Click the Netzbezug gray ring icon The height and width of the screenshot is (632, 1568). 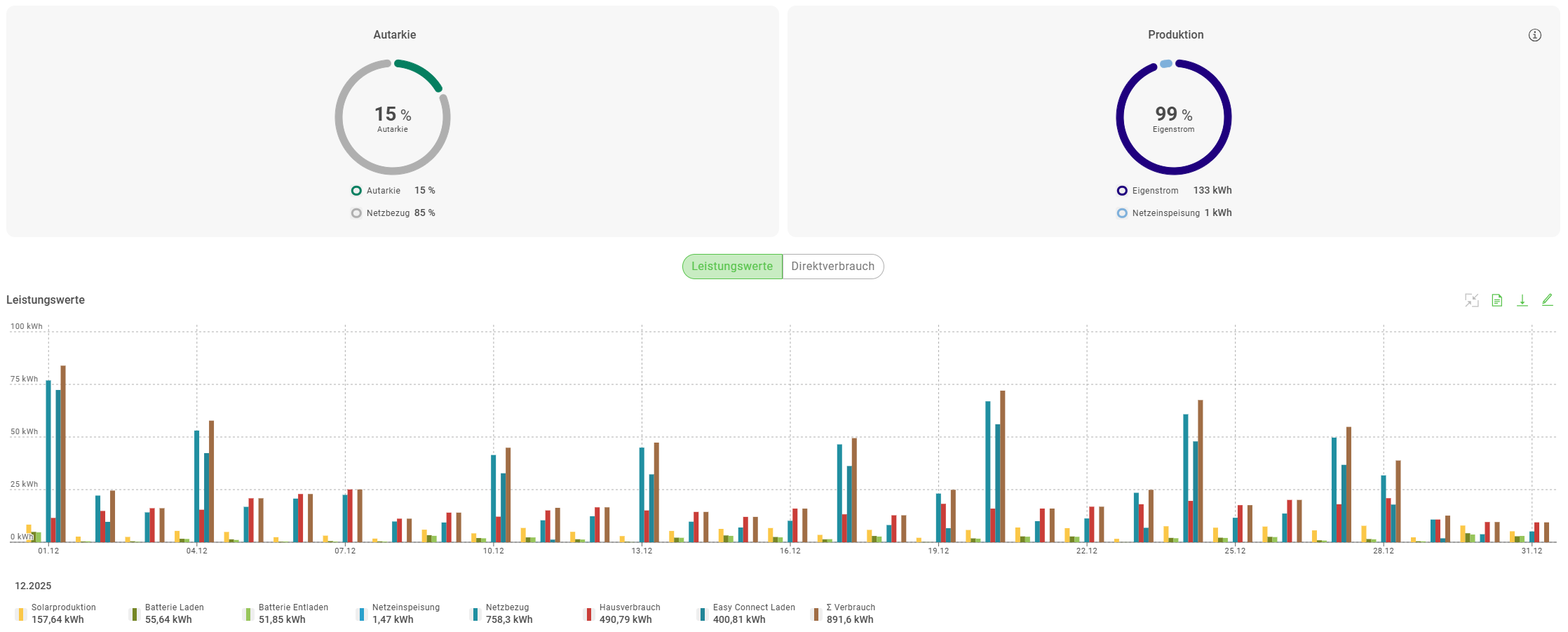(x=356, y=213)
